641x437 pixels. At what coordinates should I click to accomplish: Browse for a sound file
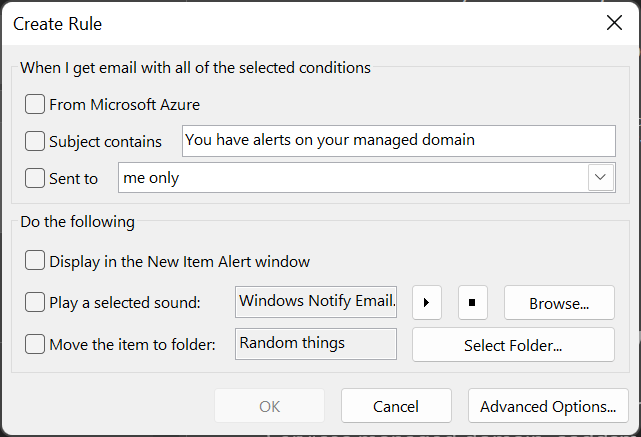pos(558,302)
